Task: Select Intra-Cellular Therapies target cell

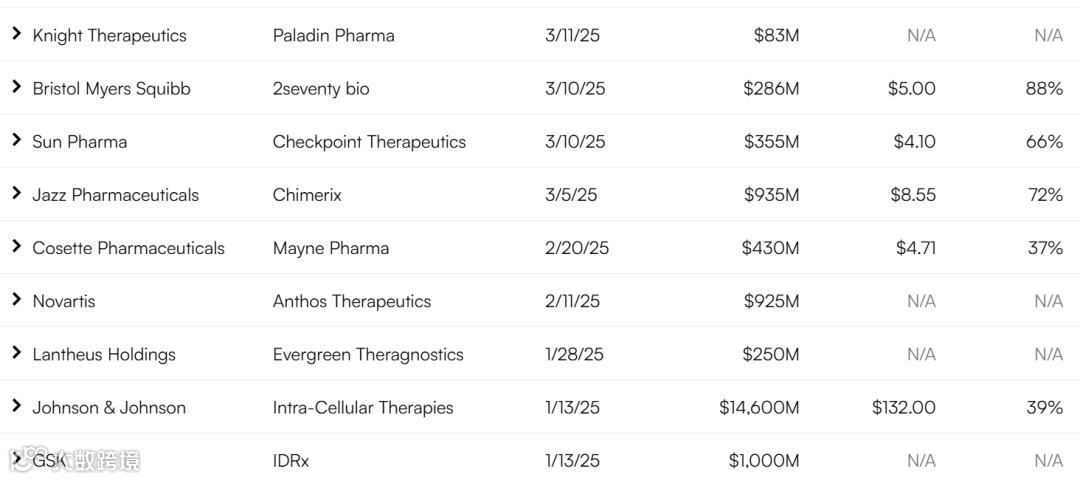Action: click(x=363, y=407)
